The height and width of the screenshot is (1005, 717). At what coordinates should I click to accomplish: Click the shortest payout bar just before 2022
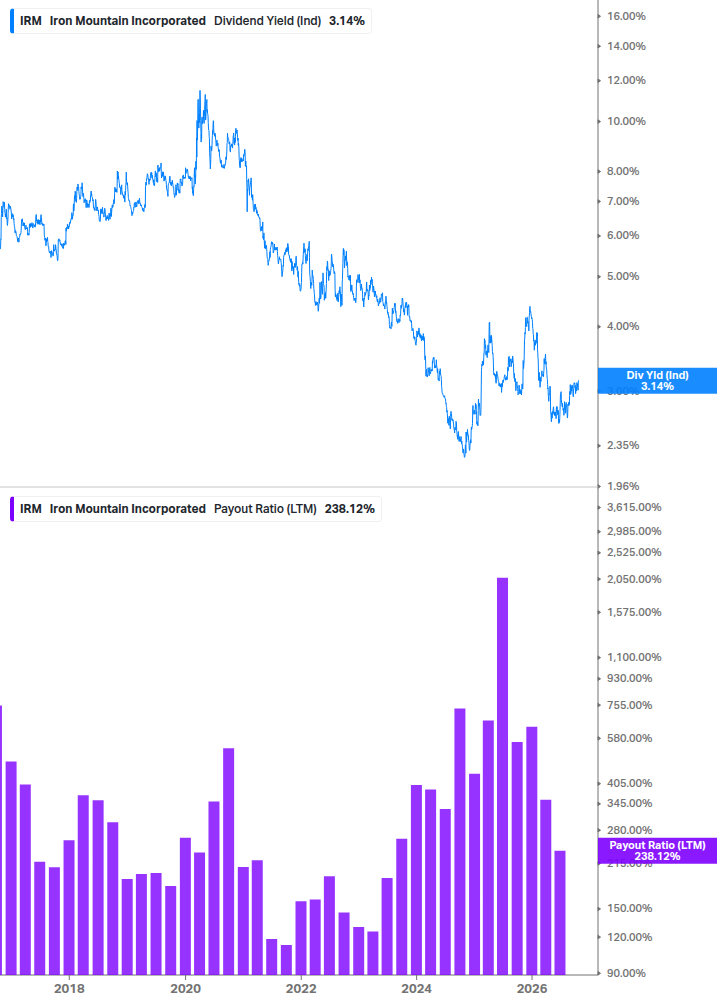[x=286, y=959]
